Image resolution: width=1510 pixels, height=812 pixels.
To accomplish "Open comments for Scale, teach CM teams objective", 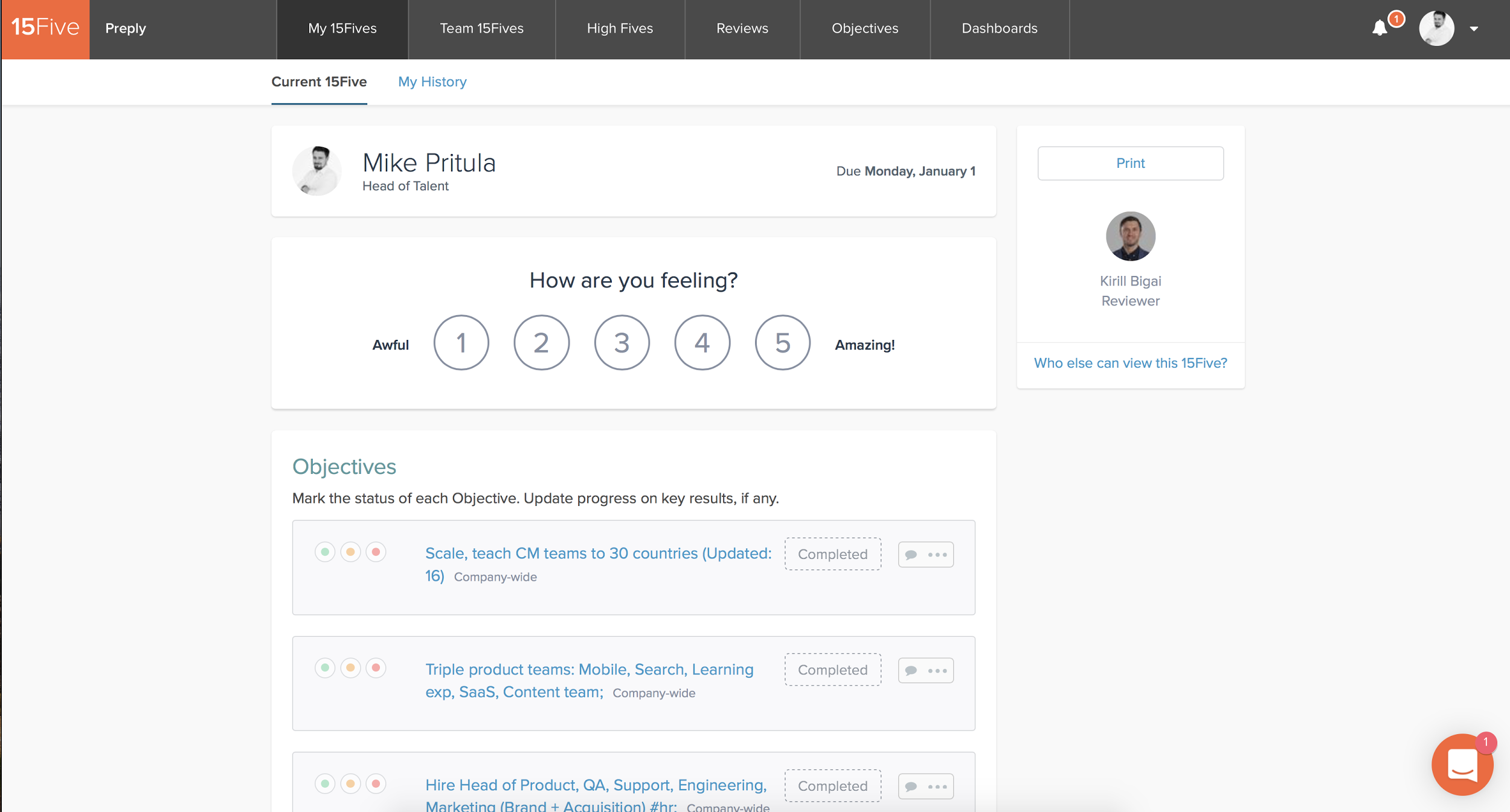I will pos(911,555).
